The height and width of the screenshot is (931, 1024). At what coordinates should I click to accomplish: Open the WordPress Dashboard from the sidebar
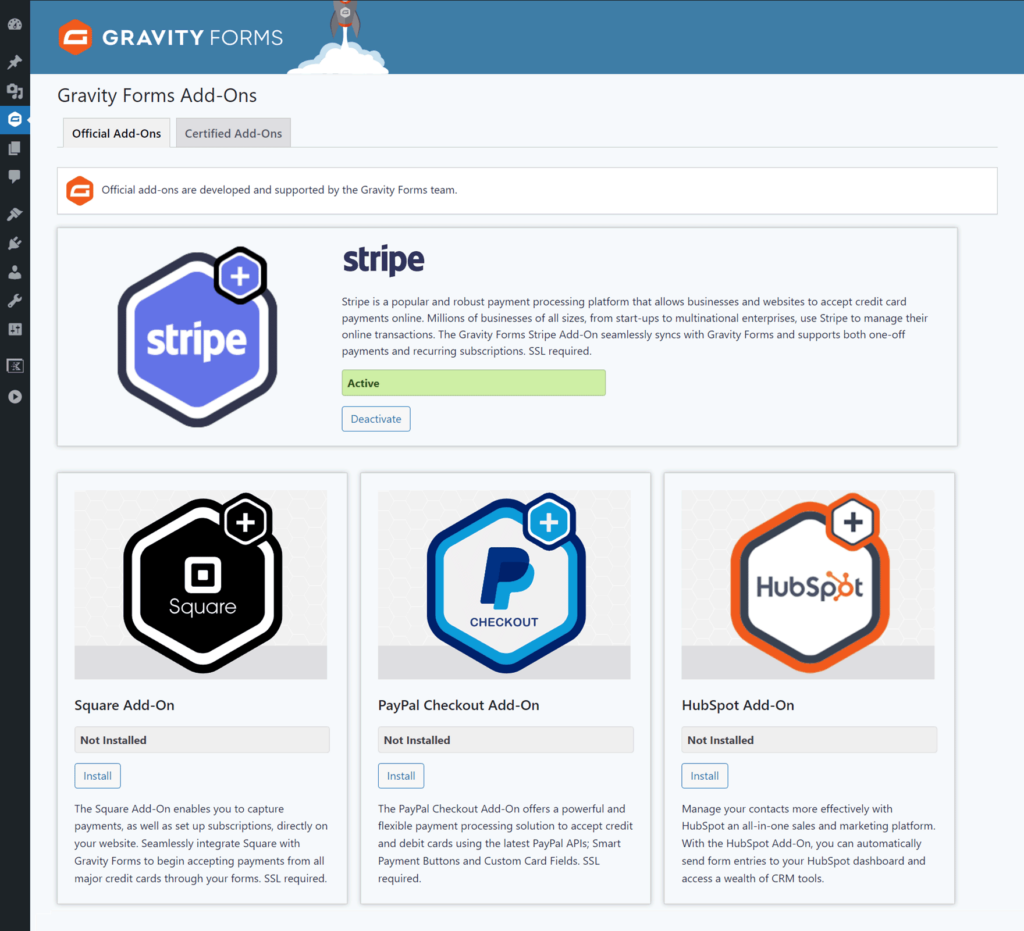(15, 23)
